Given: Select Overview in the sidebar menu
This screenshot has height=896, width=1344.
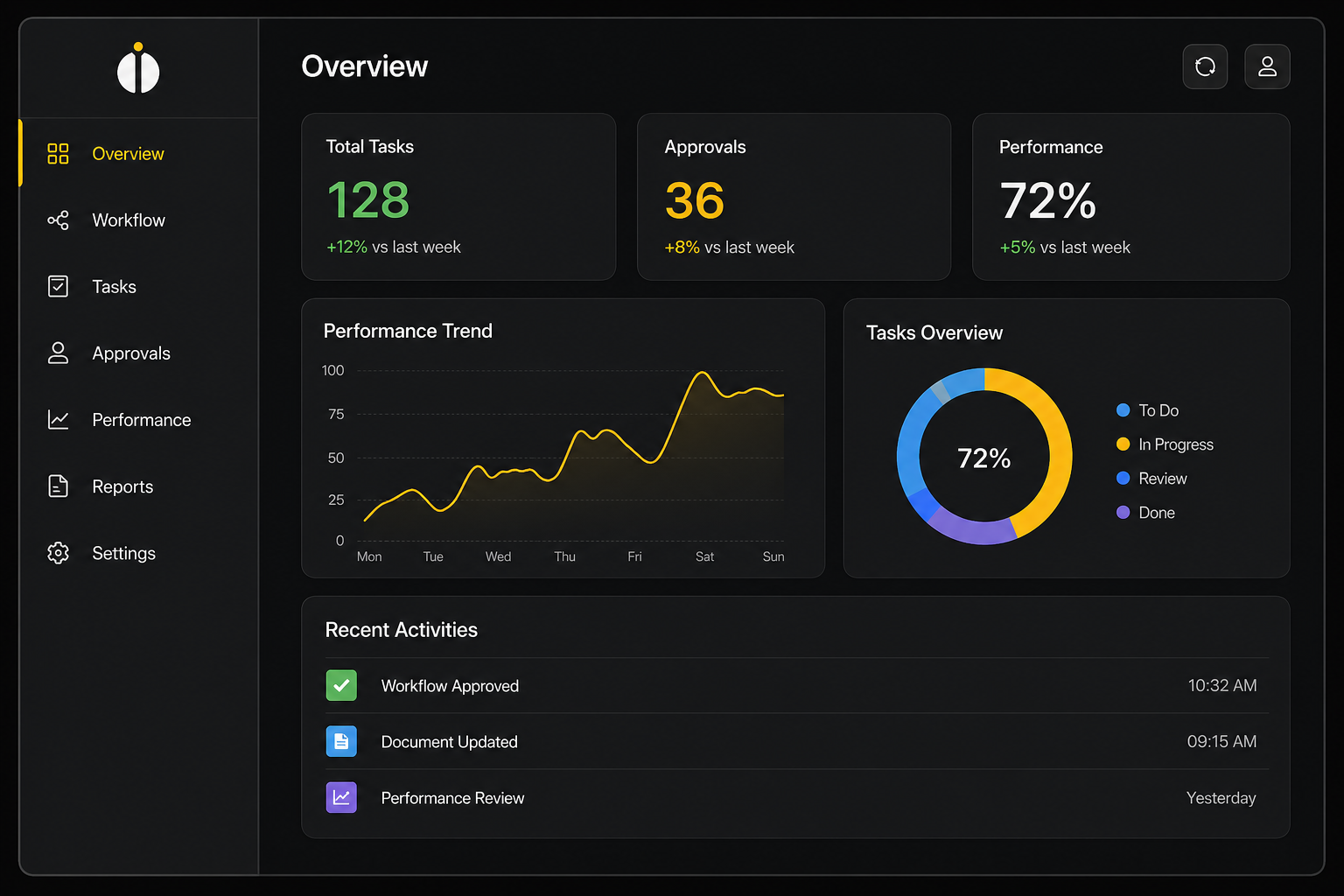Looking at the screenshot, I should tap(128, 153).
